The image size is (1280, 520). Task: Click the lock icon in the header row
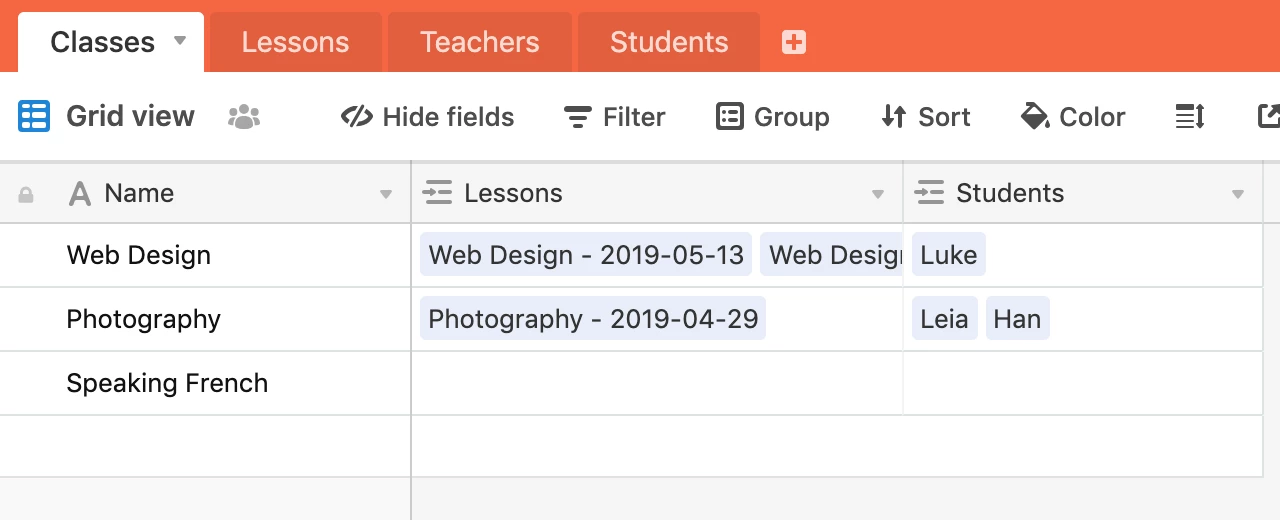pos(26,195)
